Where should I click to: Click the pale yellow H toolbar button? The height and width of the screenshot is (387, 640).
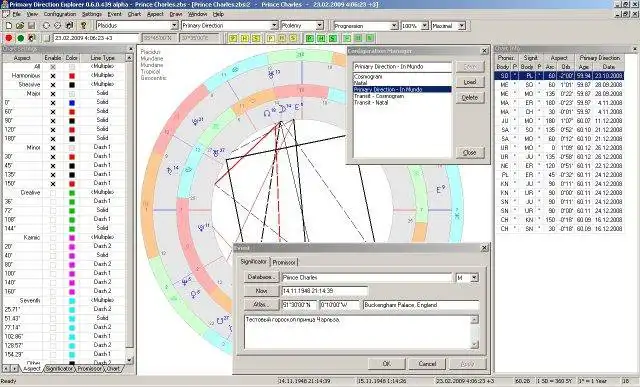coord(282,38)
